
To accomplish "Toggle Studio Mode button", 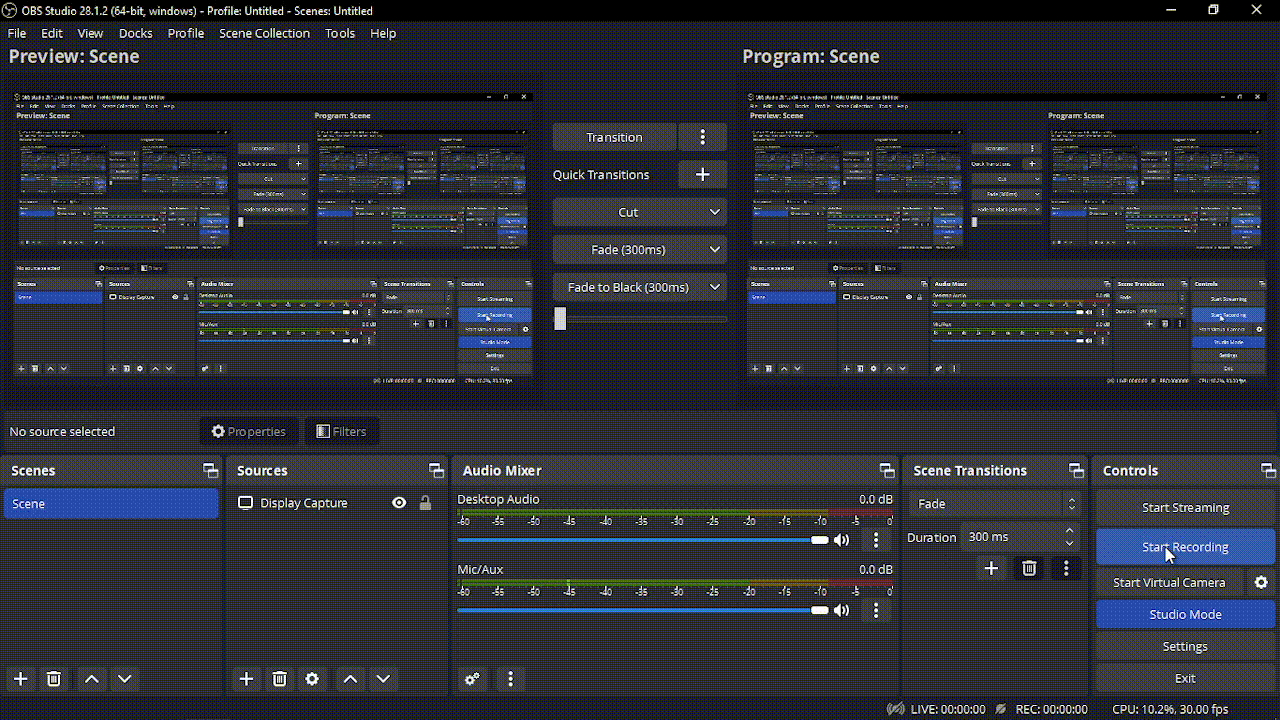I will click(1185, 614).
